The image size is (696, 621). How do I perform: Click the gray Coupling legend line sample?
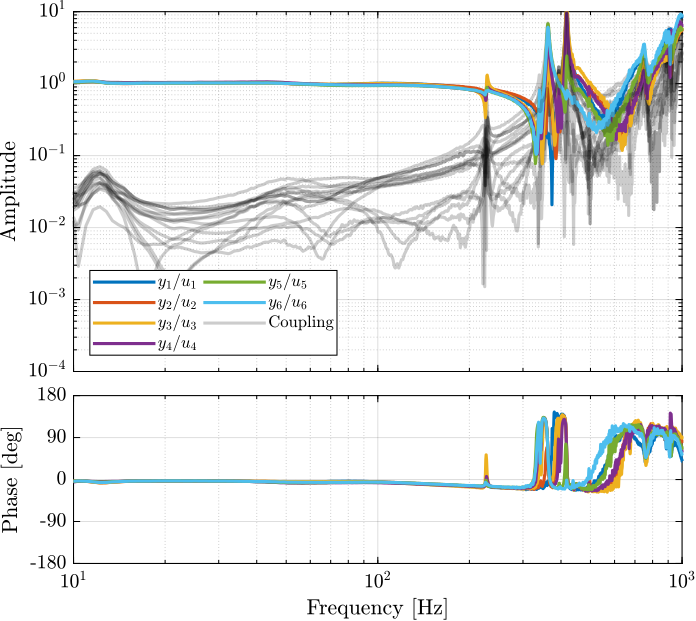[235, 323]
